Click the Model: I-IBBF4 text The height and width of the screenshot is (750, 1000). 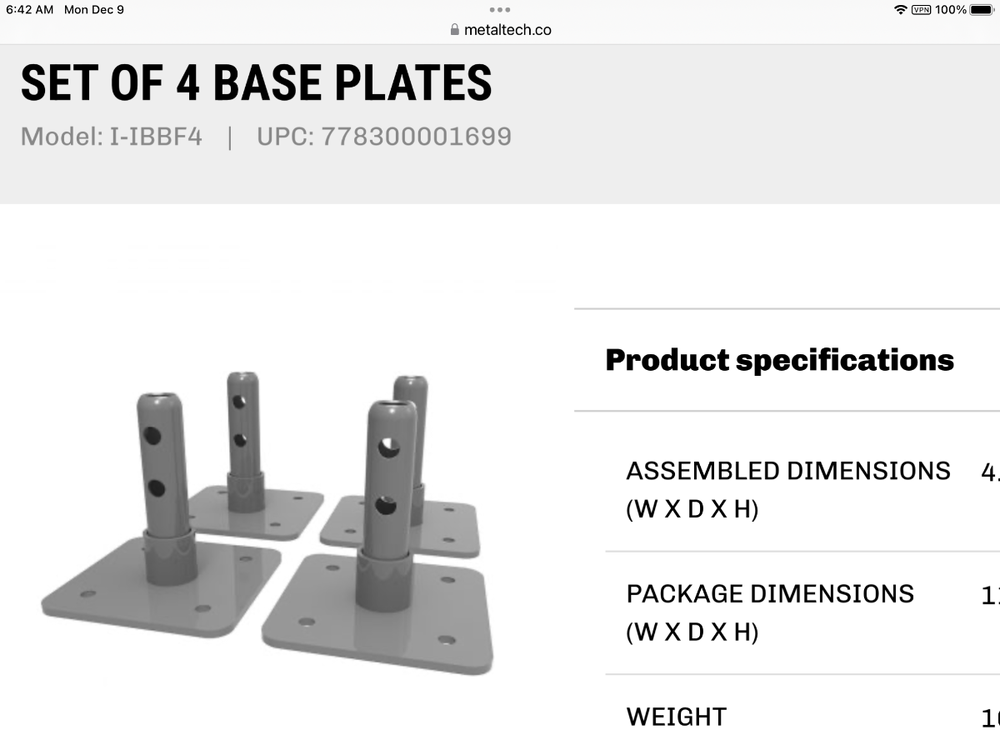tap(111, 137)
